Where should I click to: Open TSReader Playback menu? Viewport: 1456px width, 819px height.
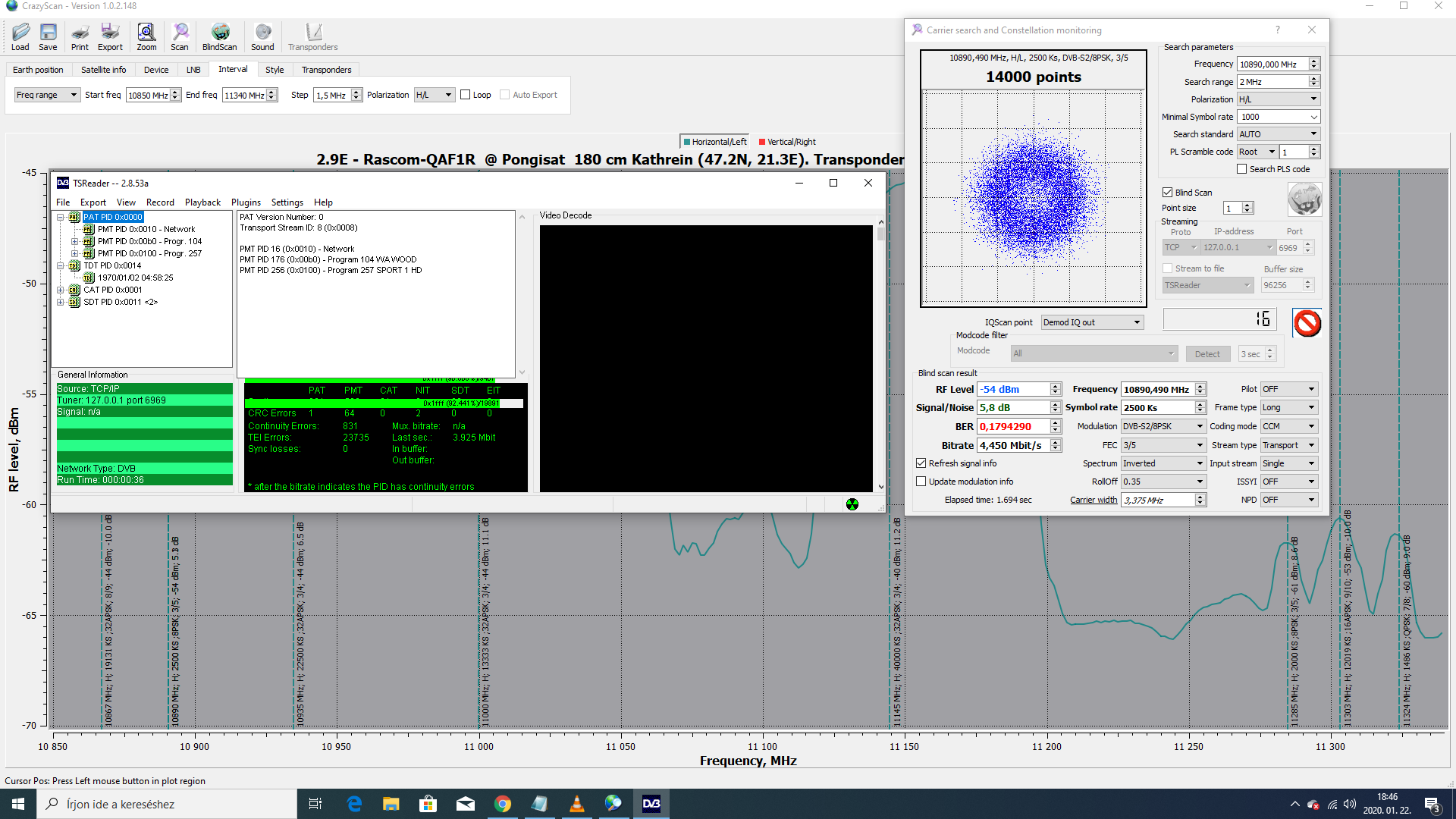[x=202, y=202]
